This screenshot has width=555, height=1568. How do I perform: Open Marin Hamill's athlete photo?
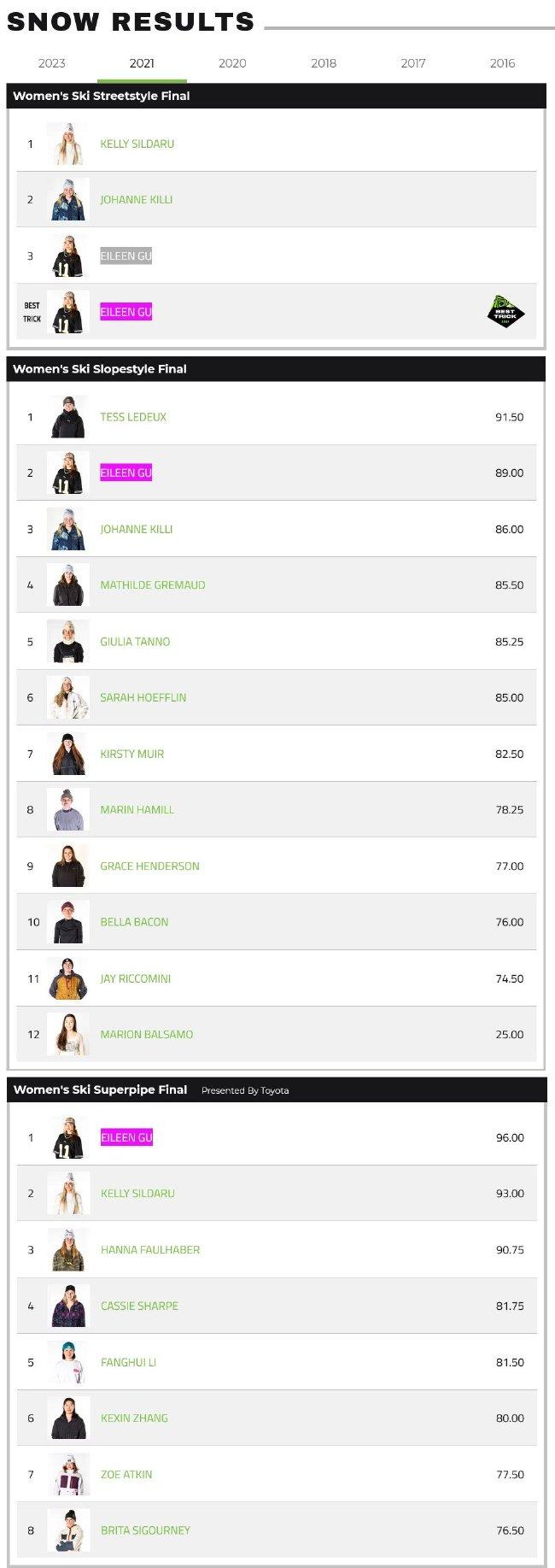pyautogui.click(x=67, y=809)
